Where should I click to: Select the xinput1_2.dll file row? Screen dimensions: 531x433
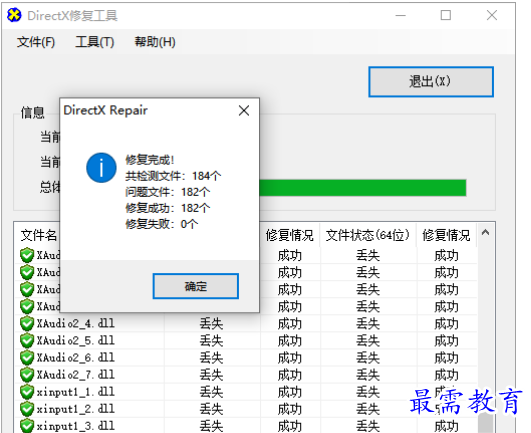click(x=246, y=409)
